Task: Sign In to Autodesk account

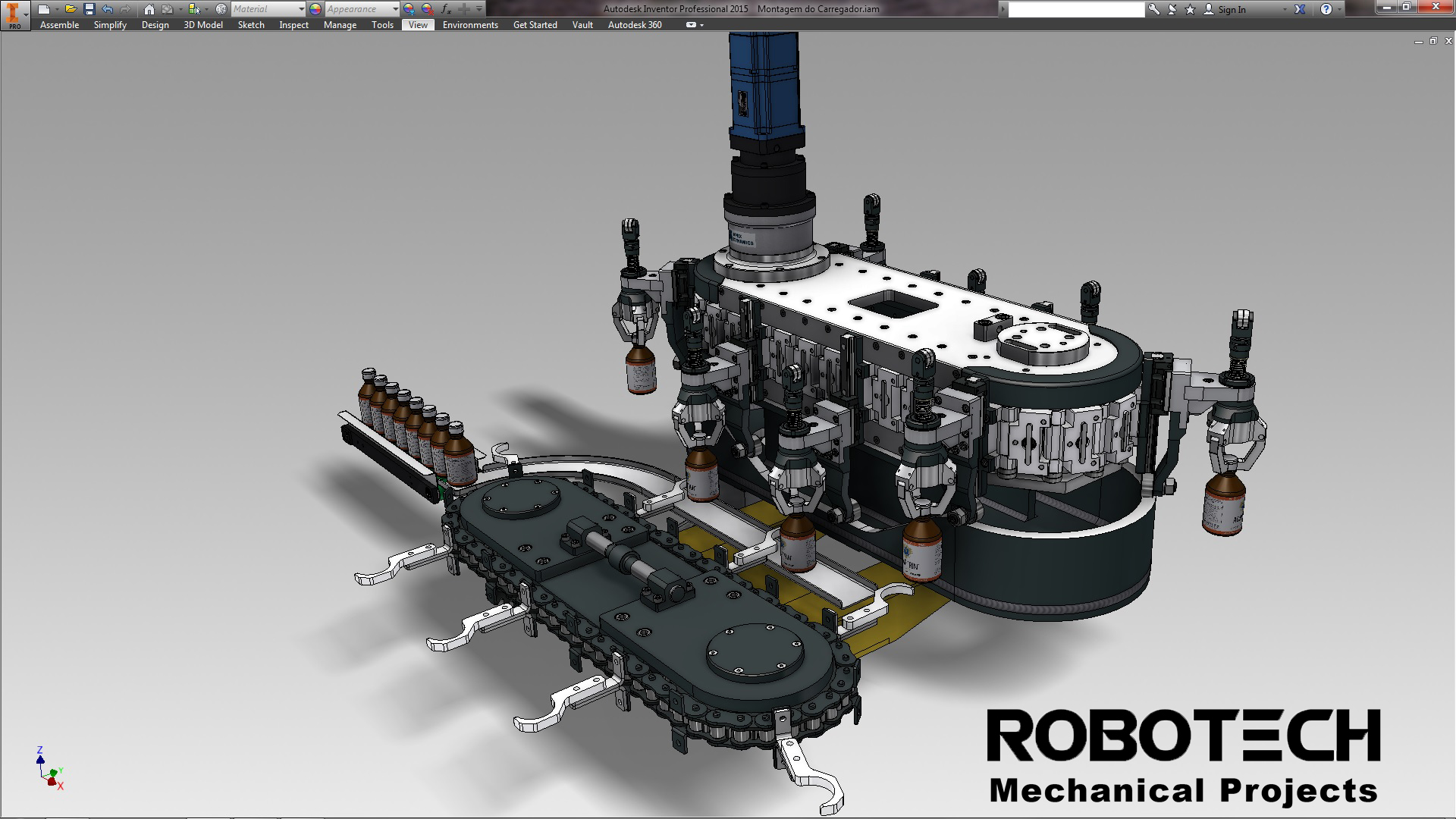Action: coord(1225,9)
